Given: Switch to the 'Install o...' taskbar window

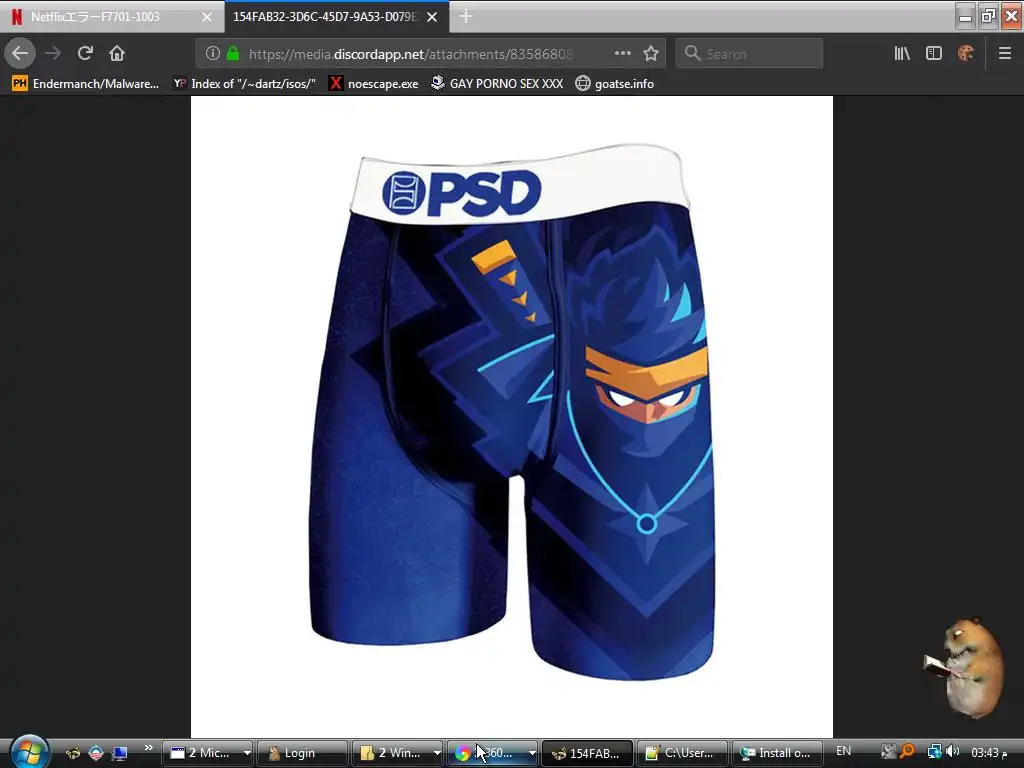Looking at the screenshot, I should [777, 753].
